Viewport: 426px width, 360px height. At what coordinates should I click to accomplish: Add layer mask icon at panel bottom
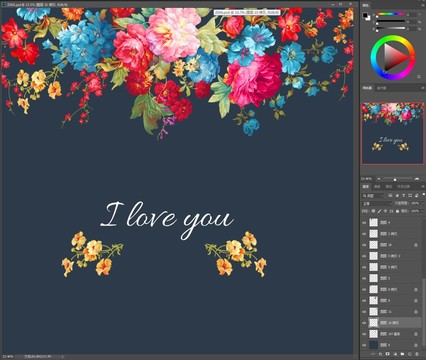point(388,354)
